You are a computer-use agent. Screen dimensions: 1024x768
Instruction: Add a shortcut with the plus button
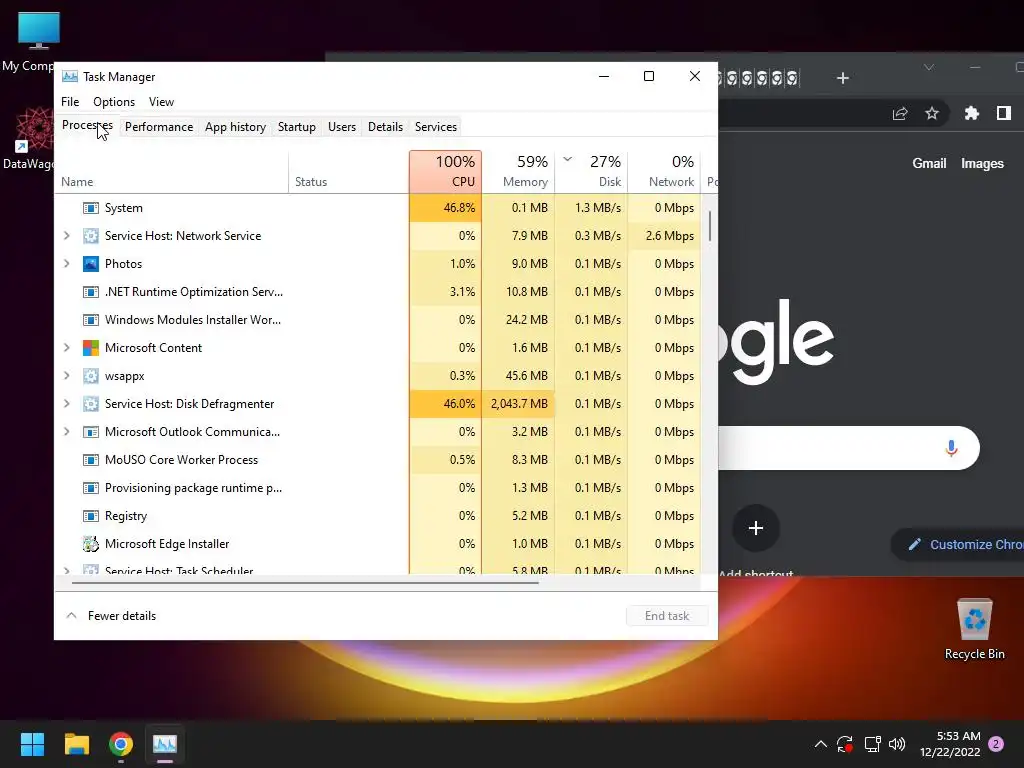pyautogui.click(x=756, y=528)
